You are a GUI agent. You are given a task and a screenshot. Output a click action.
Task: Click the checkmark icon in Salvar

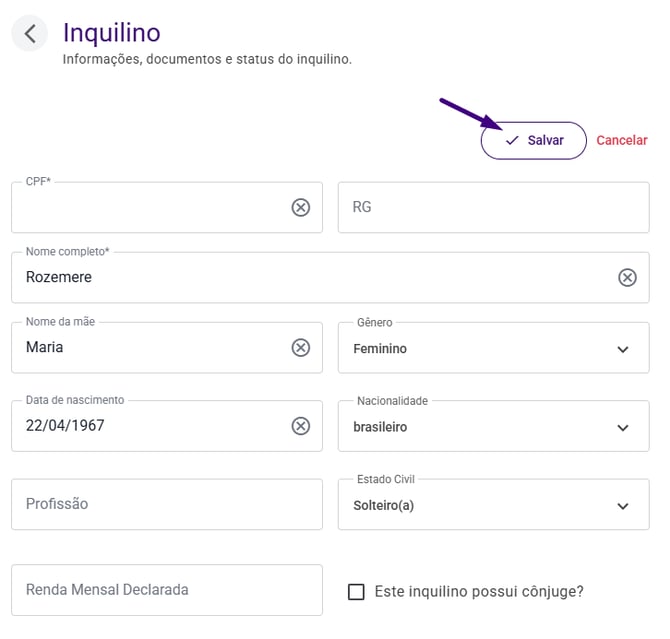512,141
